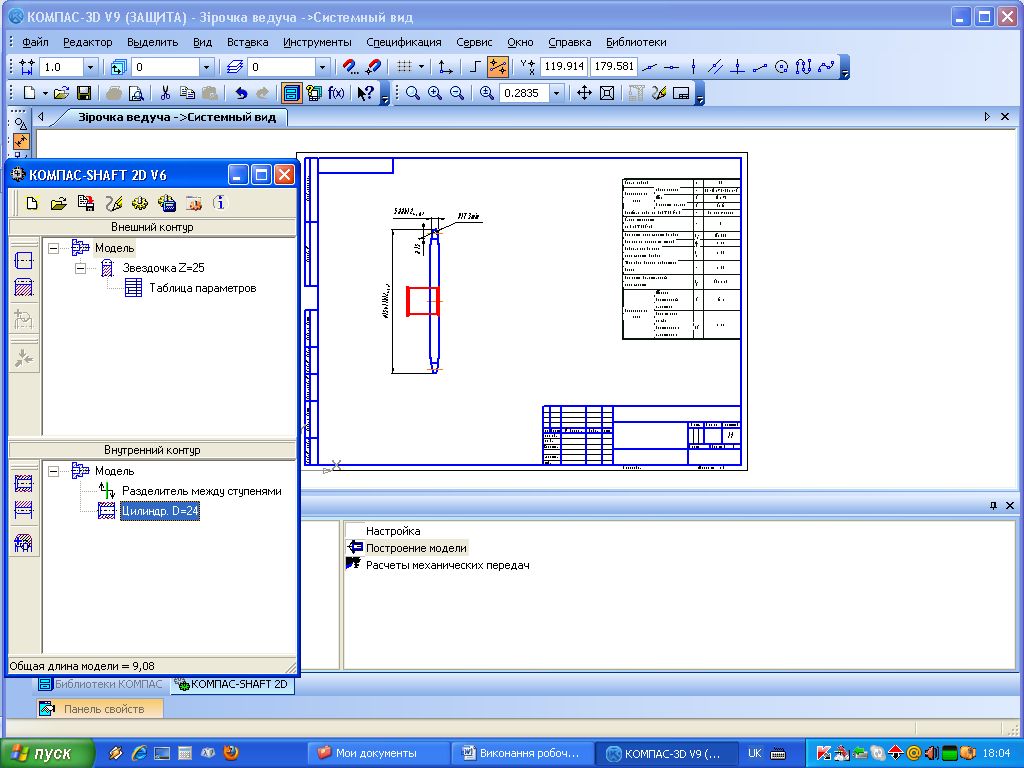1024x768 pixels.
Task: Open the Инструменты menu
Action: pyautogui.click(x=317, y=42)
